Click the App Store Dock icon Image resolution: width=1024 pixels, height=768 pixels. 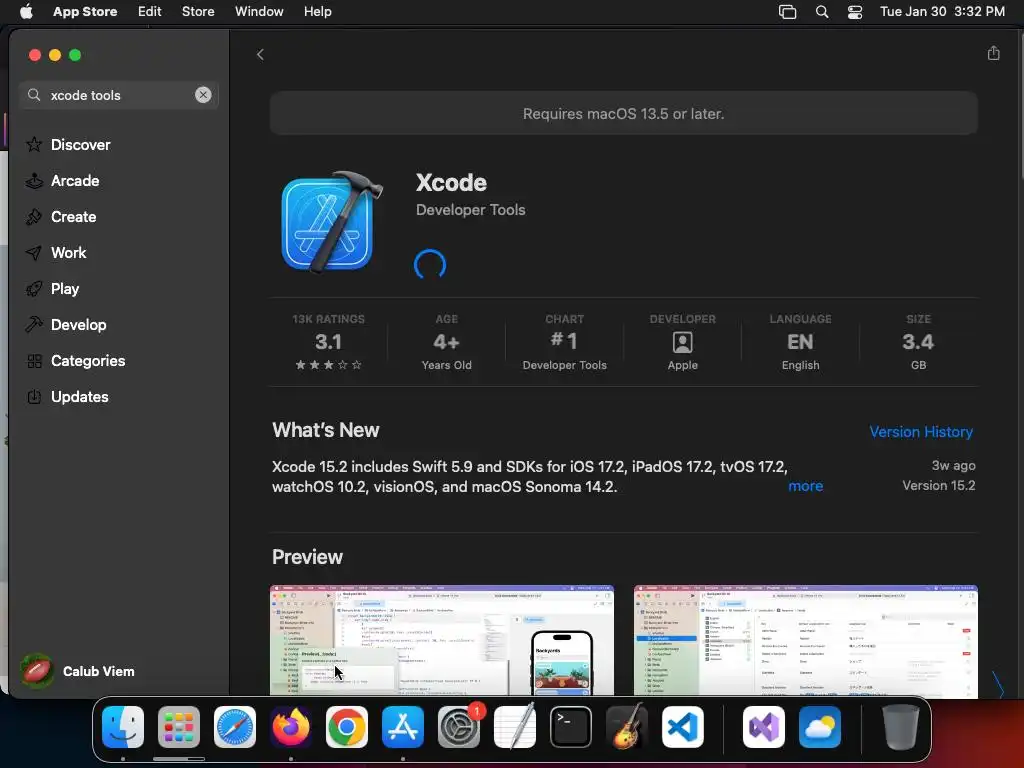click(403, 727)
